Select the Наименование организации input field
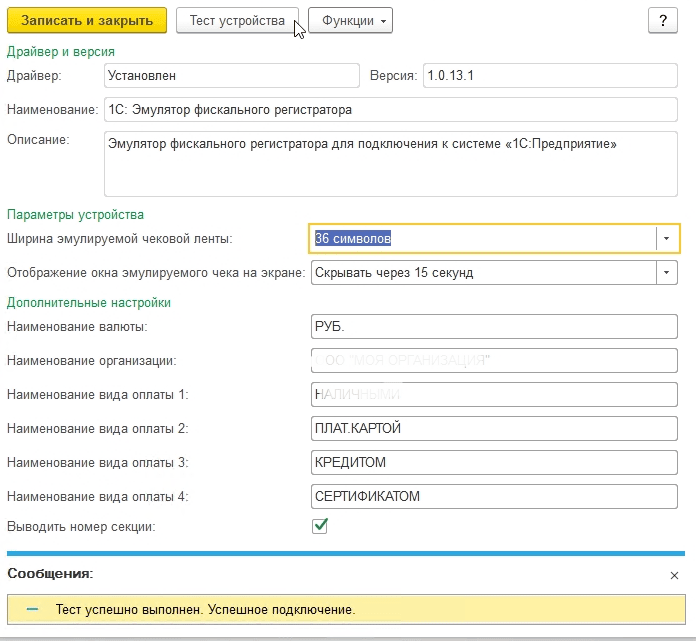Screen dimensions: 696x641 coord(494,361)
